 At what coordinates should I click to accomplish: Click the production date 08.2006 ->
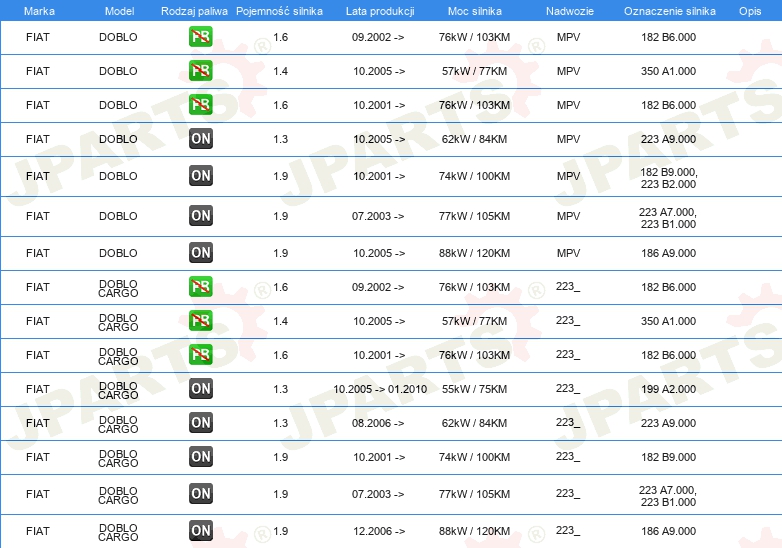click(378, 423)
